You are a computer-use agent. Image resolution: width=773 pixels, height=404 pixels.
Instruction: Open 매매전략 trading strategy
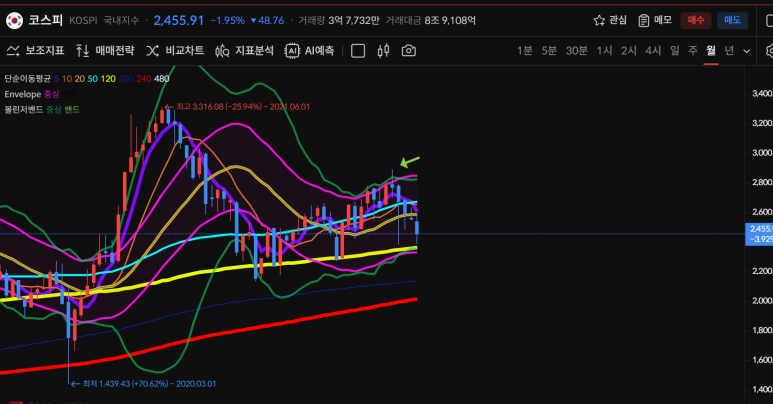tap(105, 50)
